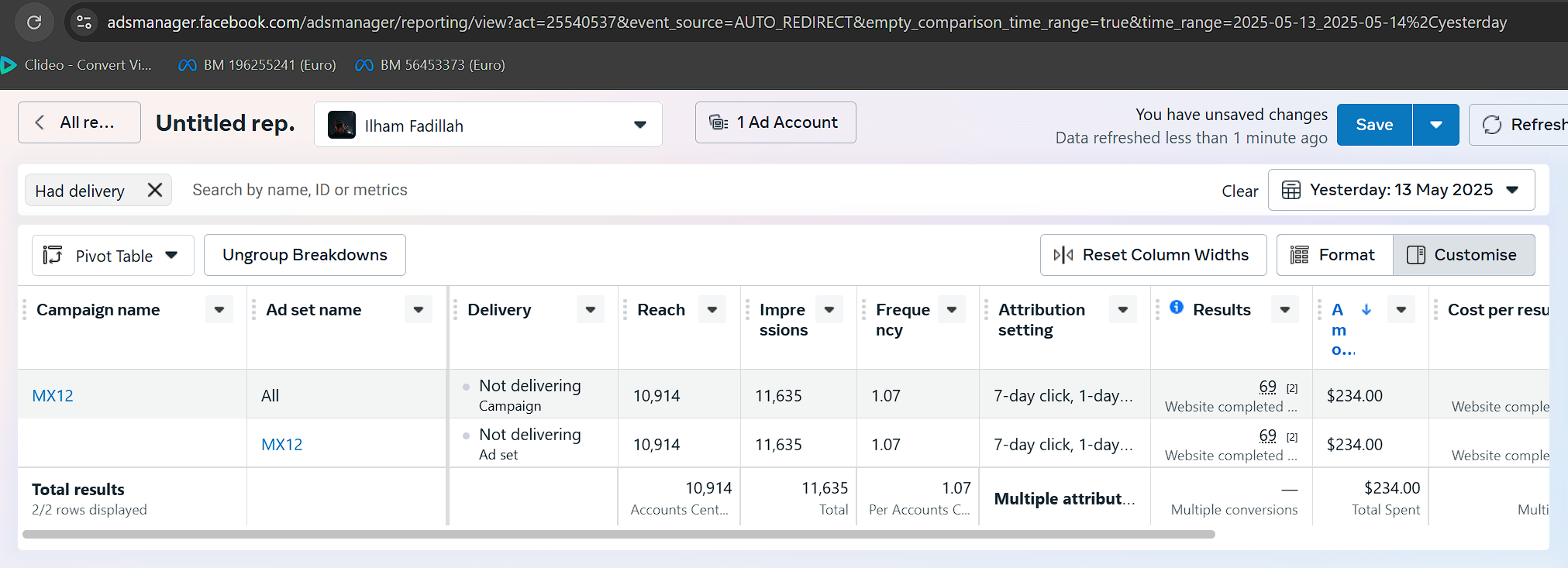
Task: Click Reset Column Widths
Action: (x=1153, y=255)
